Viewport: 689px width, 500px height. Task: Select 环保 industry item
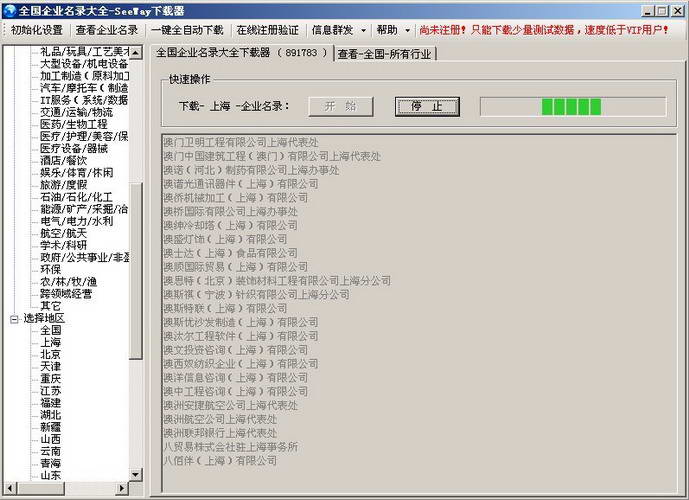51,269
